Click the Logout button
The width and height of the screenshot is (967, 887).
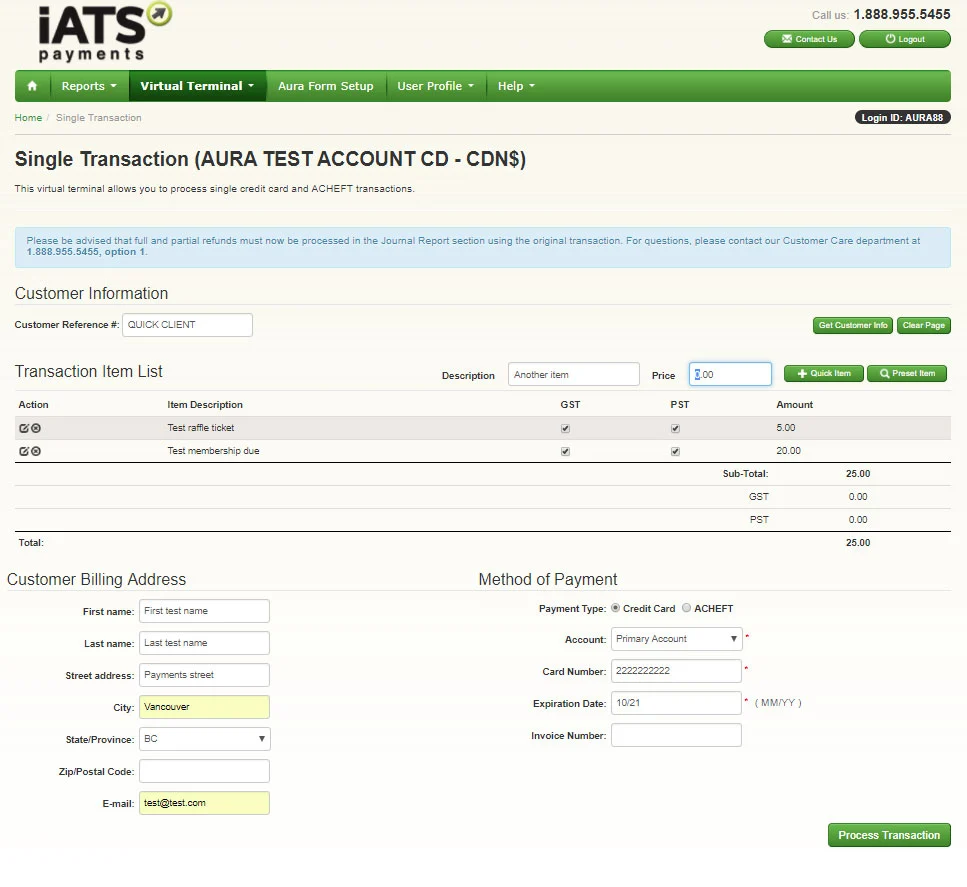[905, 39]
